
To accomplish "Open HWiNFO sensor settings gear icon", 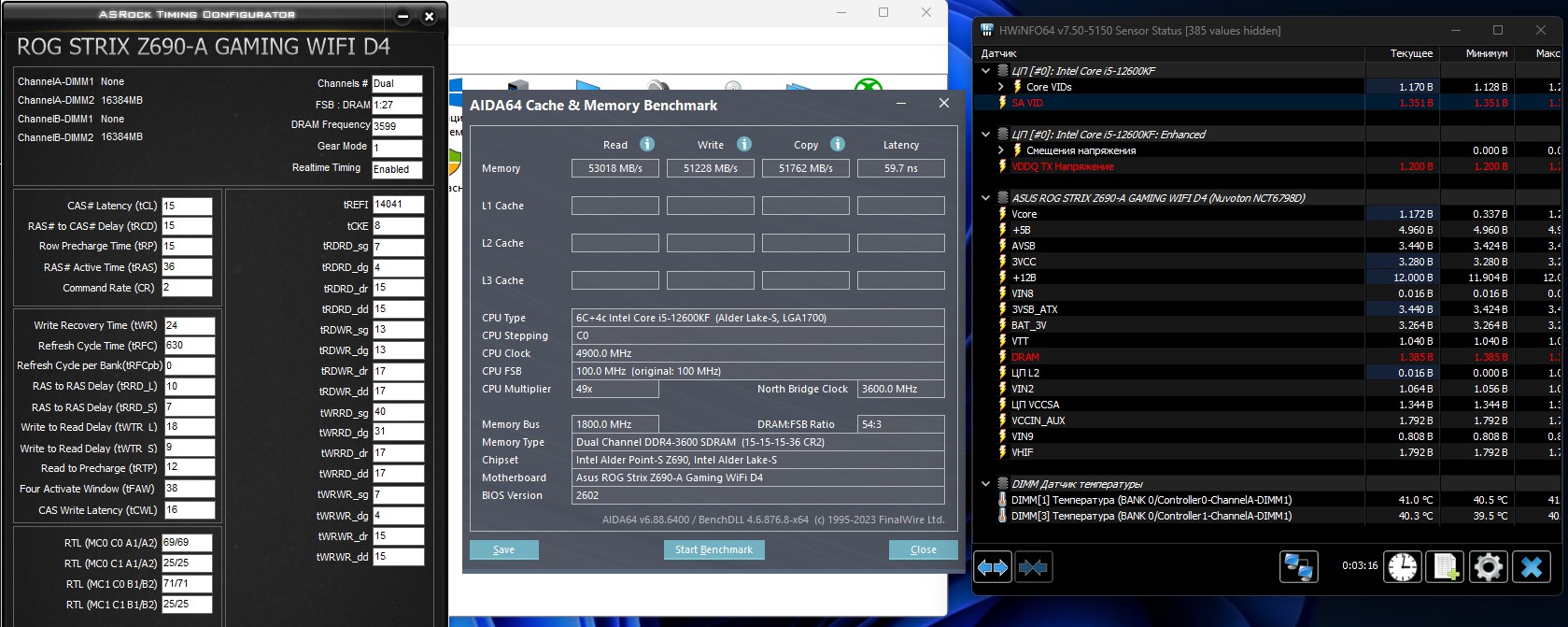I will point(1489,566).
